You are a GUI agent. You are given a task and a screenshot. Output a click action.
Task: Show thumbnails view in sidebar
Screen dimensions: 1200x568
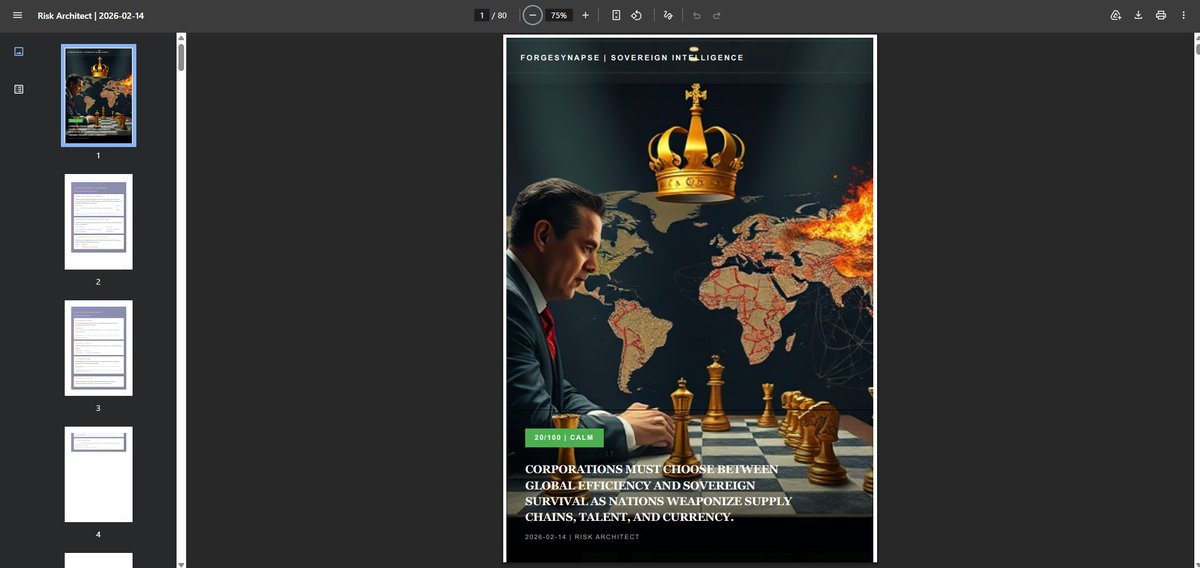click(19, 51)
